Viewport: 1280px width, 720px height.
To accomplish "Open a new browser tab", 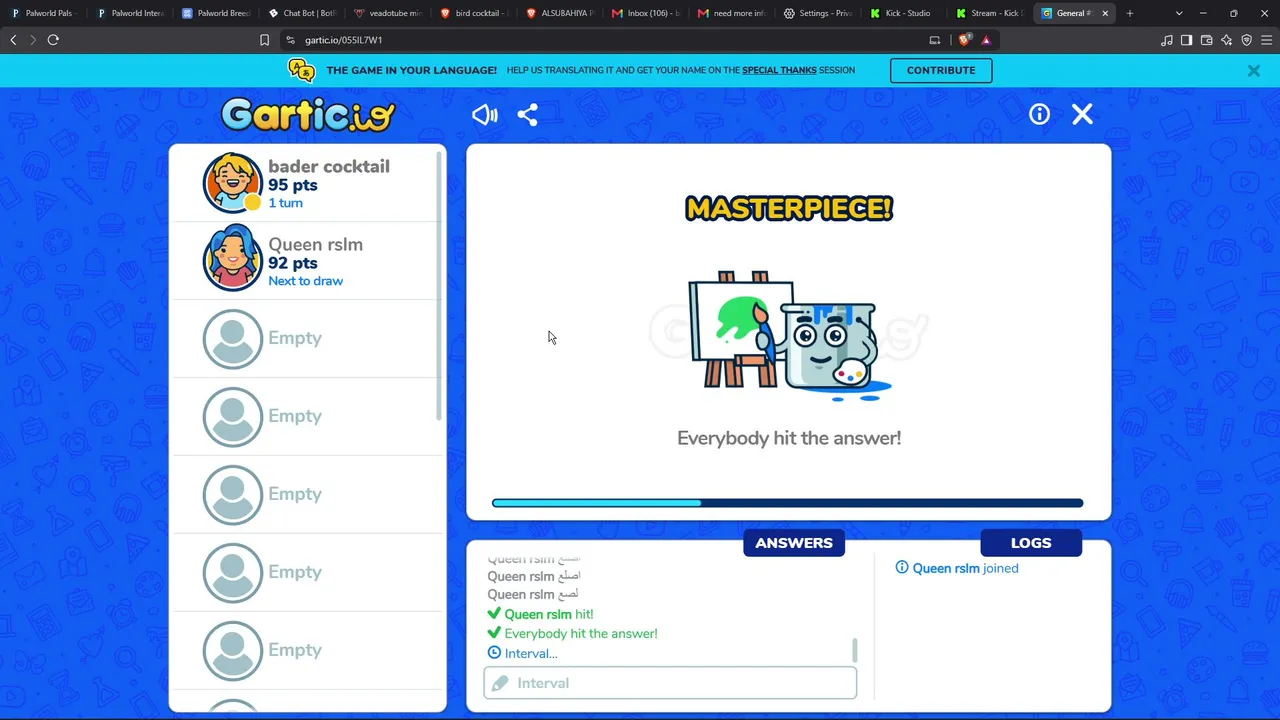I will pos(1130,13).
